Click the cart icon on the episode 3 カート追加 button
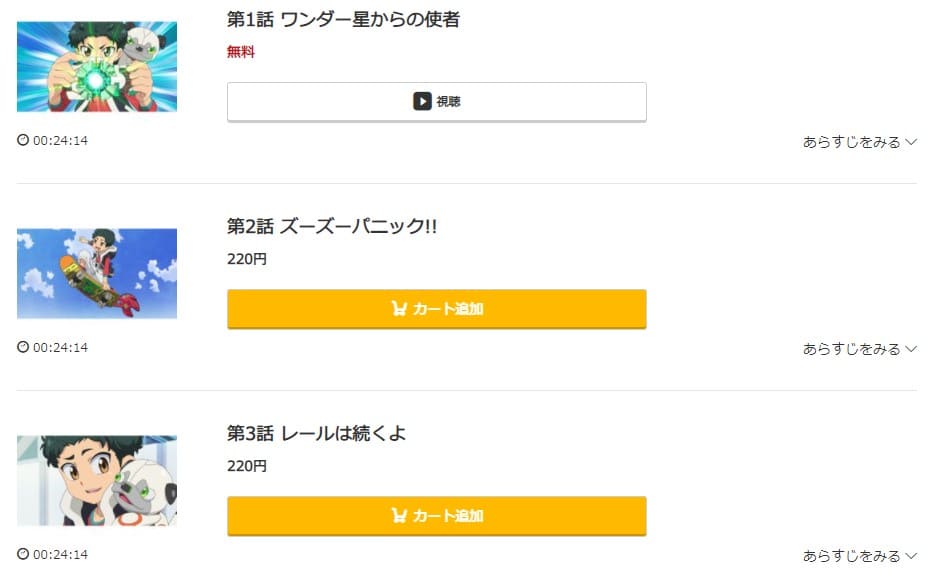This screenshot has height=576, width=938. [399, 516]
